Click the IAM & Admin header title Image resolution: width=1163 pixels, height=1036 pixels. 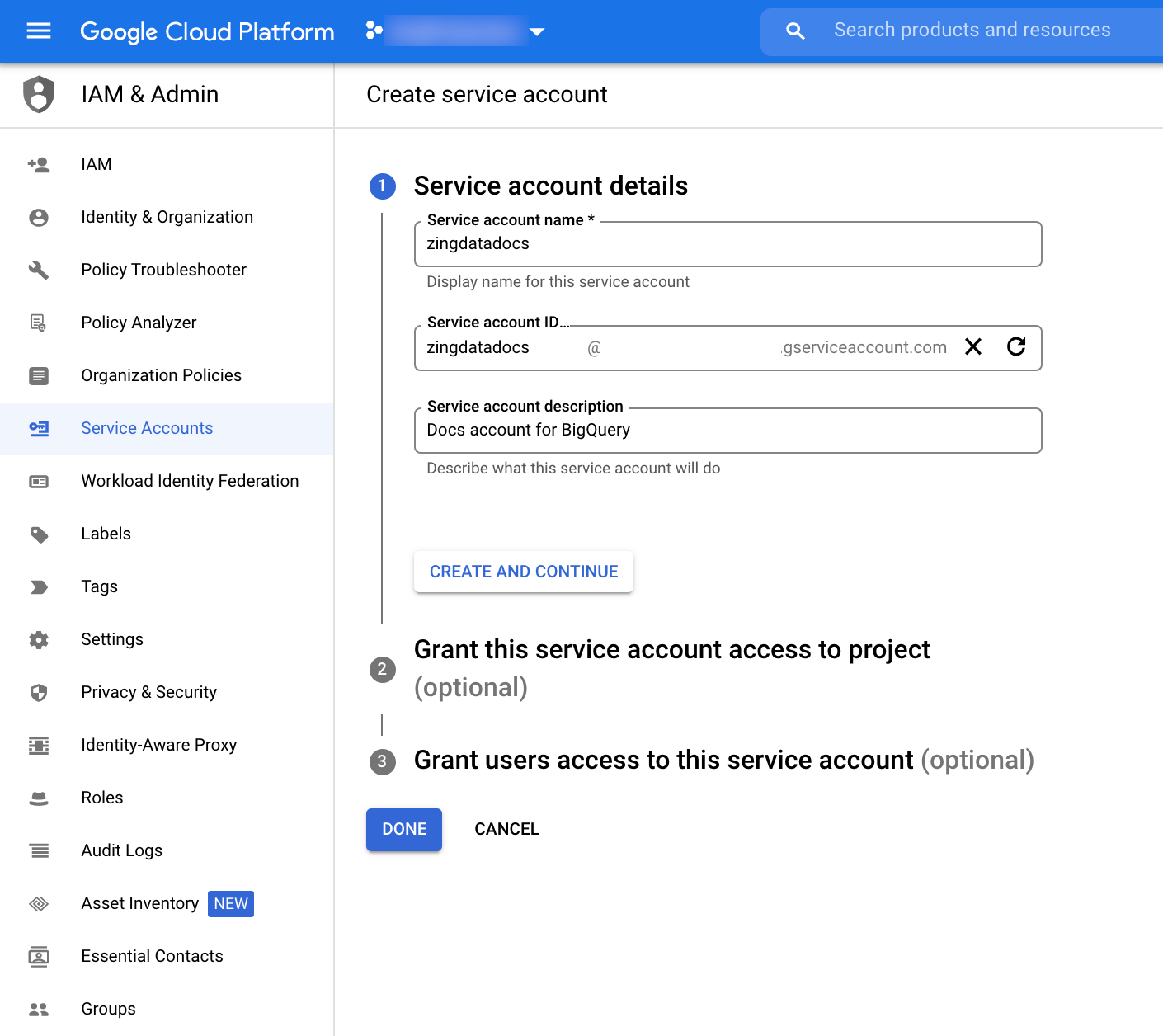pyautogui.click(x=150, y=94)
